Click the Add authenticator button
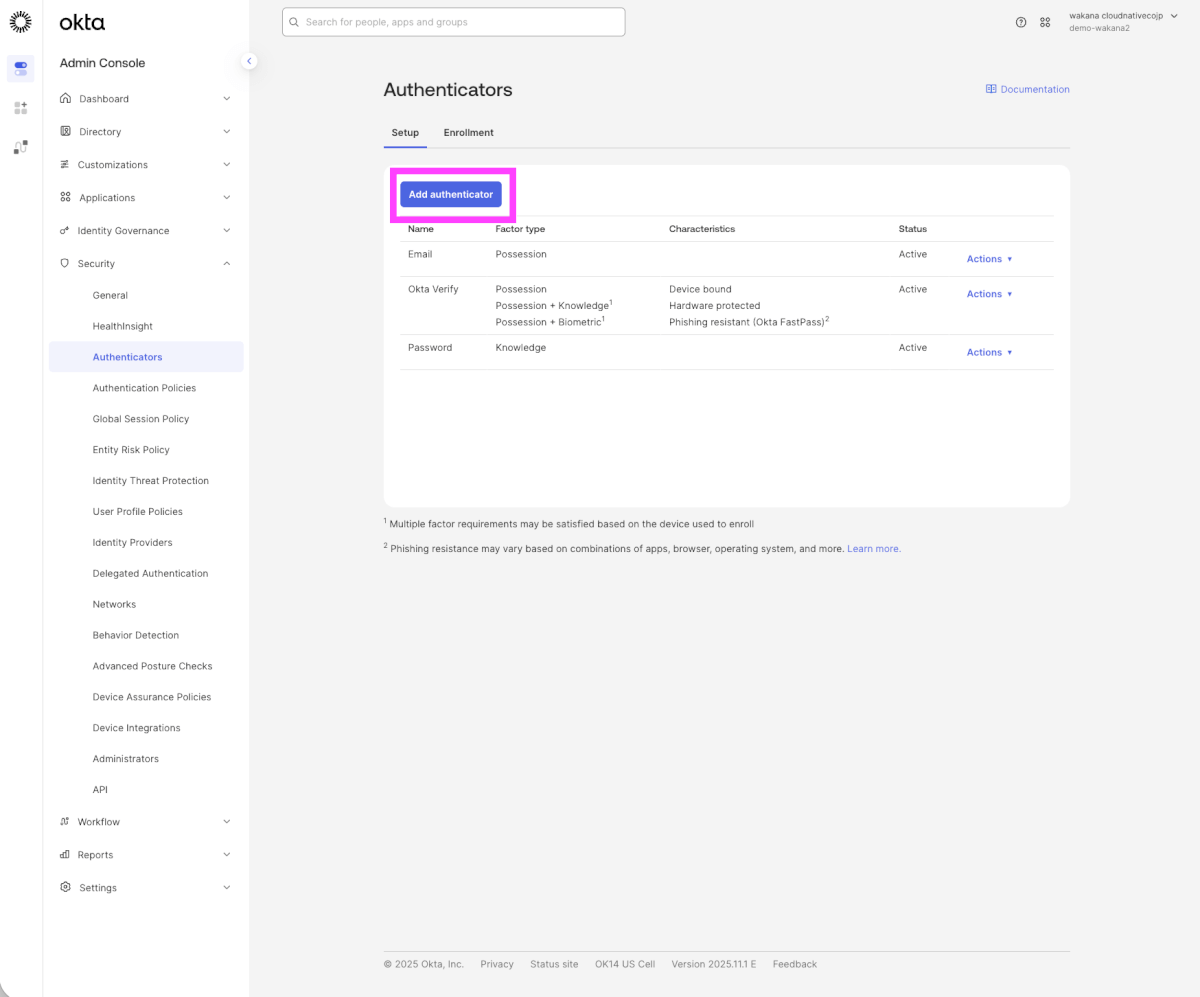 pos(451,194)
